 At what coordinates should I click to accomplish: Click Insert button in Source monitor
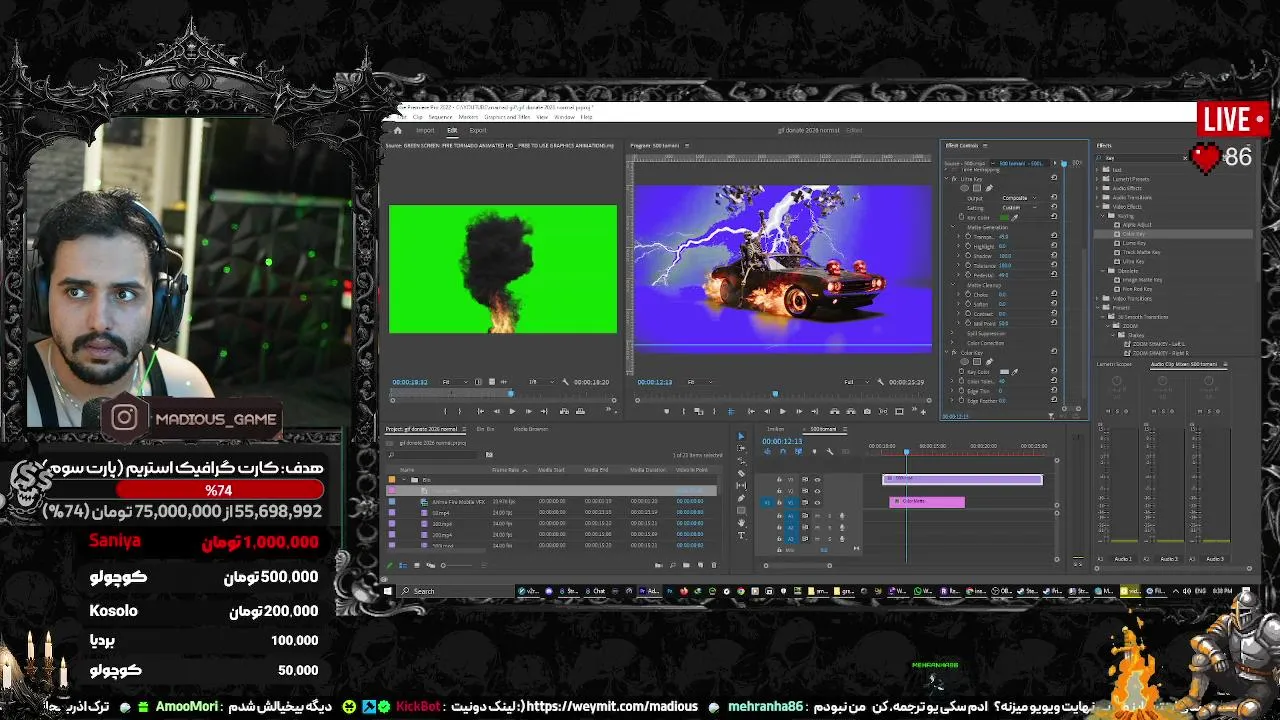564,411
